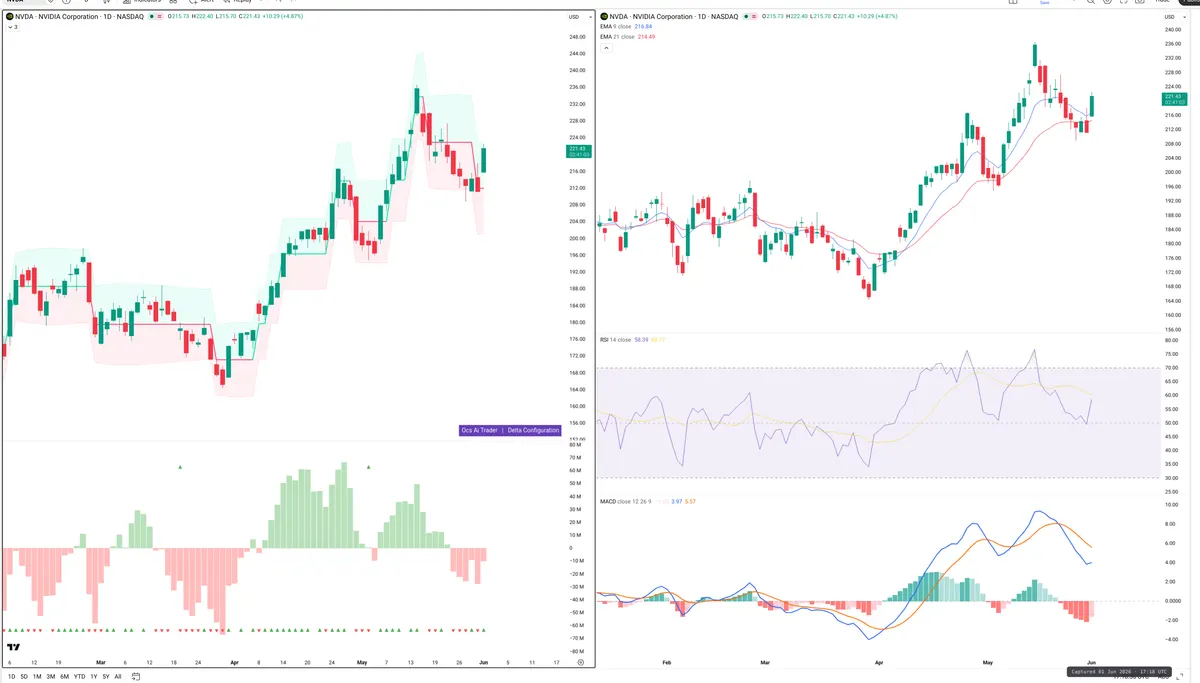The image size is (1200, 683).
Task: Select the RSI 14 close legend
Action: pos(615,340)
